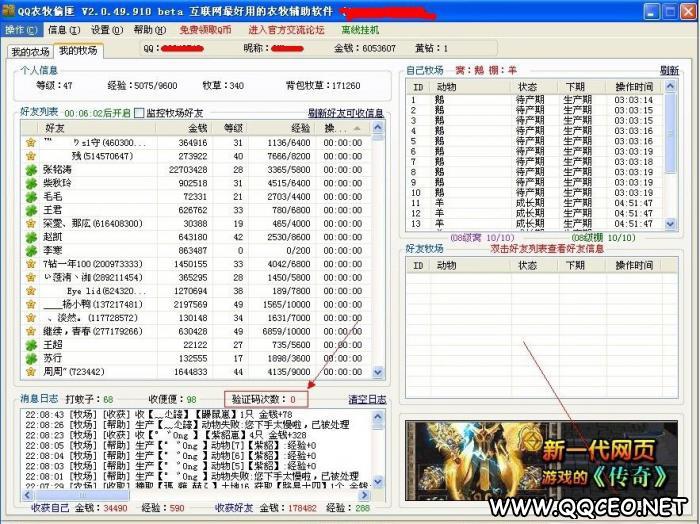Click the clover icon beside 王君
Screen dimensions: 700x524
click(x=31, y=210)
